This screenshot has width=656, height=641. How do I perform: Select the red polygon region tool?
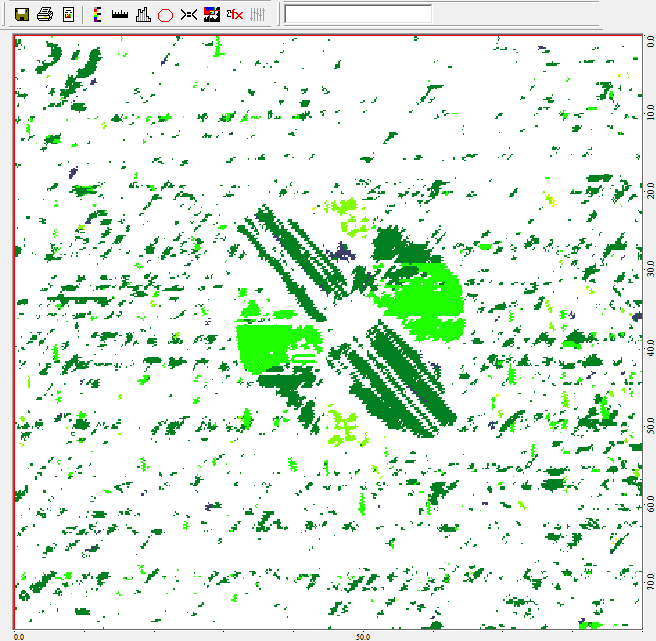pos(165,14)
